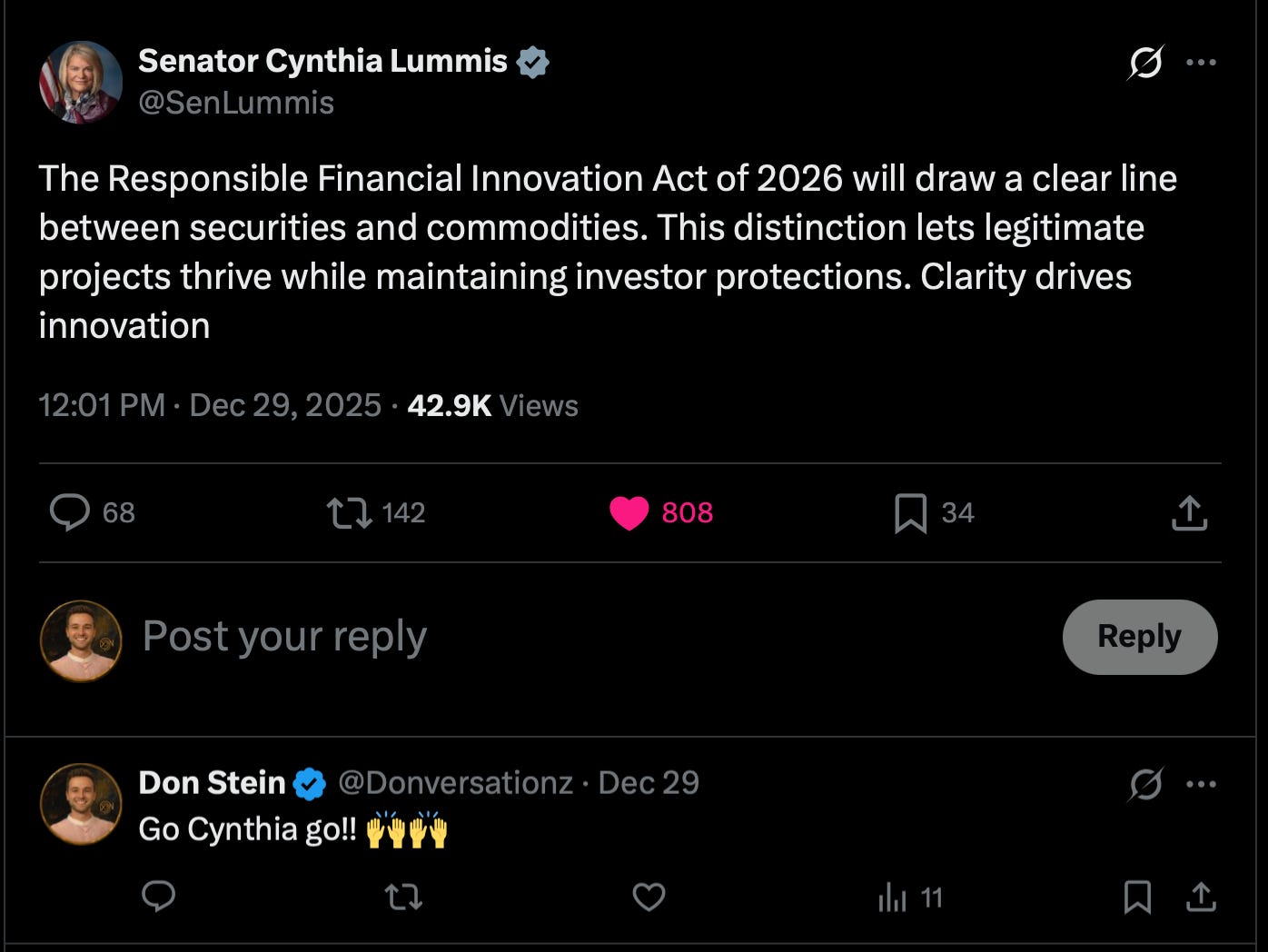Like Don Stein's reply
This screenshot has width=1268, height=952.
(x=649, y=897)
